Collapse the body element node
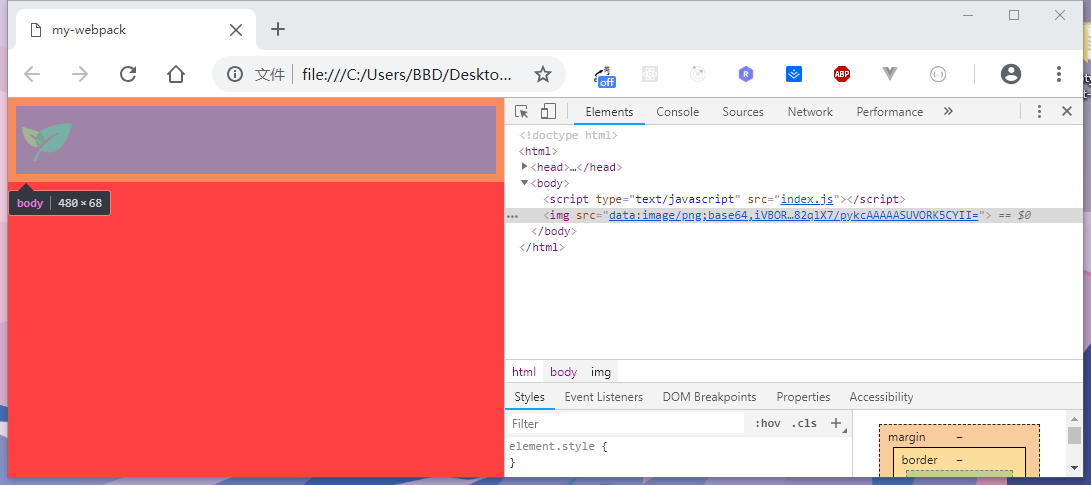This screenshot has height=485, width=1091. click(525, 183)
